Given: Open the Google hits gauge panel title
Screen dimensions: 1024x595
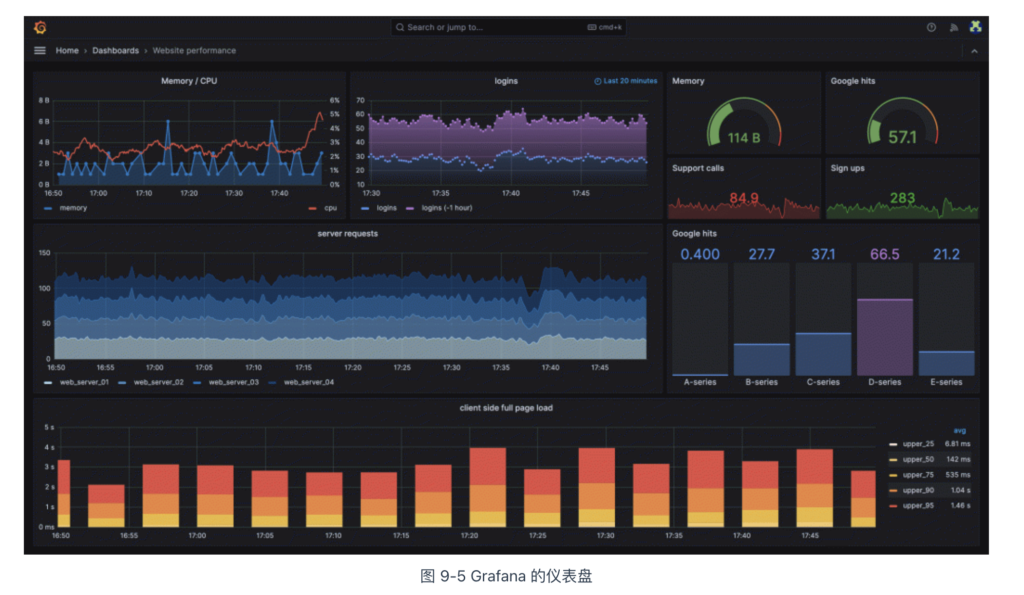Looking at the screenshot, I should click(x=853, y=81).
